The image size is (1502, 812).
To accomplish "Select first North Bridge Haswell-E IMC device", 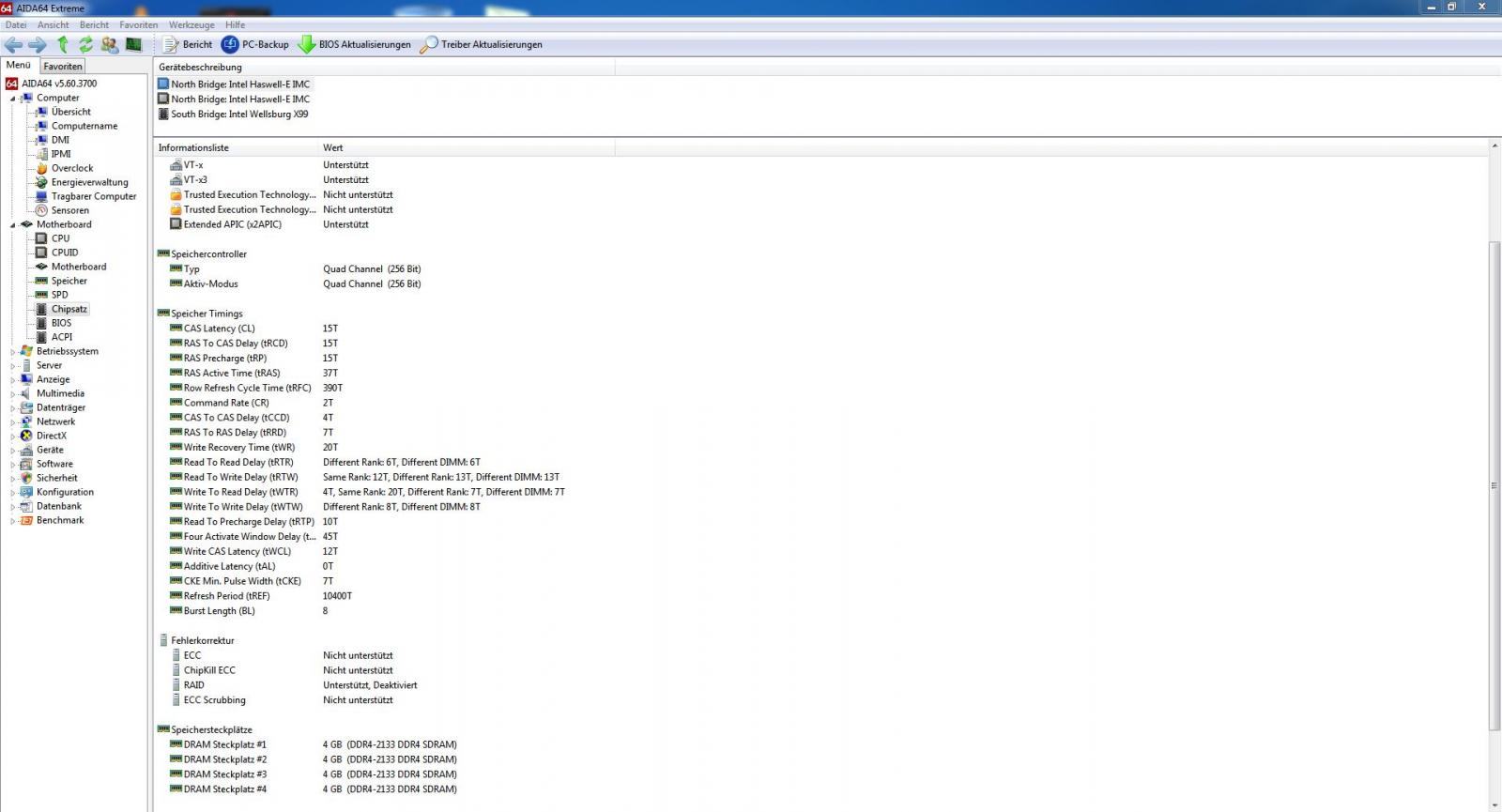I will (234, 84).
